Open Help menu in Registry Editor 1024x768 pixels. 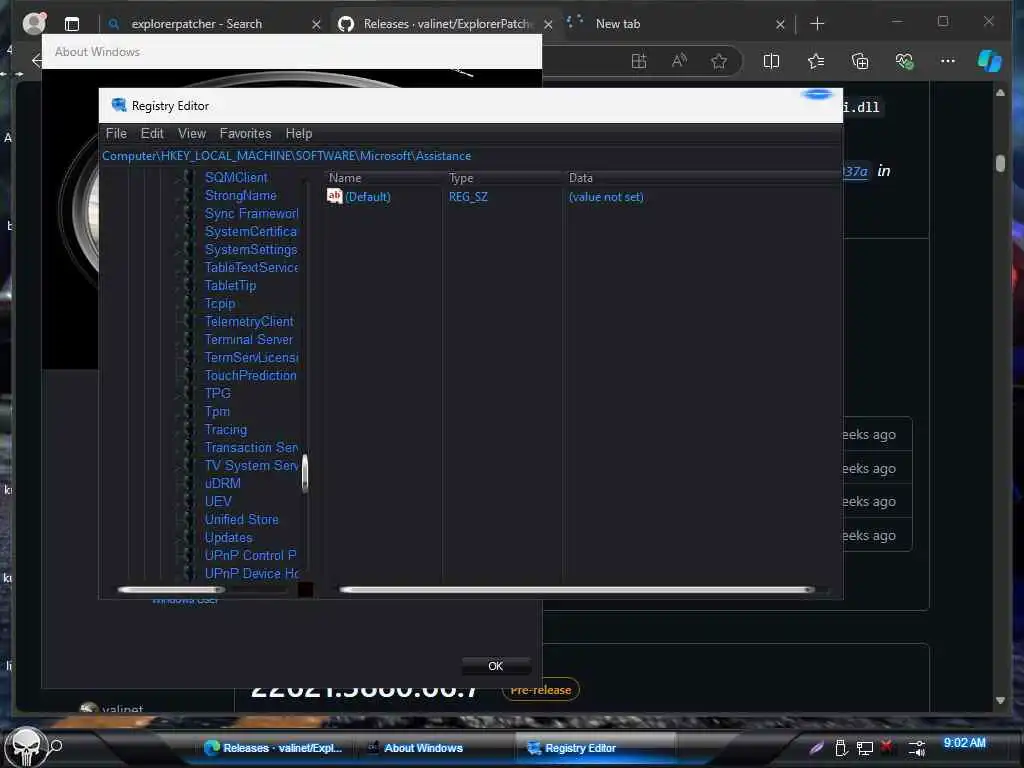click(x=298, y=133)
